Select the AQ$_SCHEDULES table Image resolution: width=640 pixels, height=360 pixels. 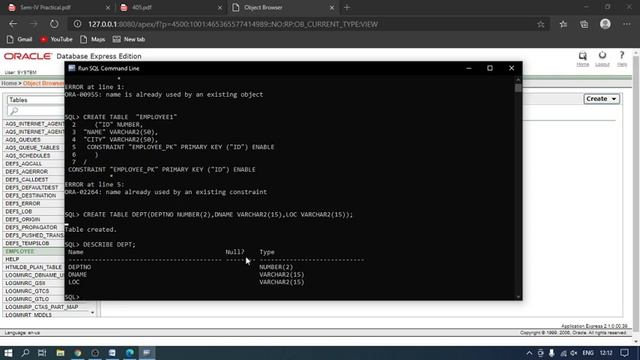point(28,156)
